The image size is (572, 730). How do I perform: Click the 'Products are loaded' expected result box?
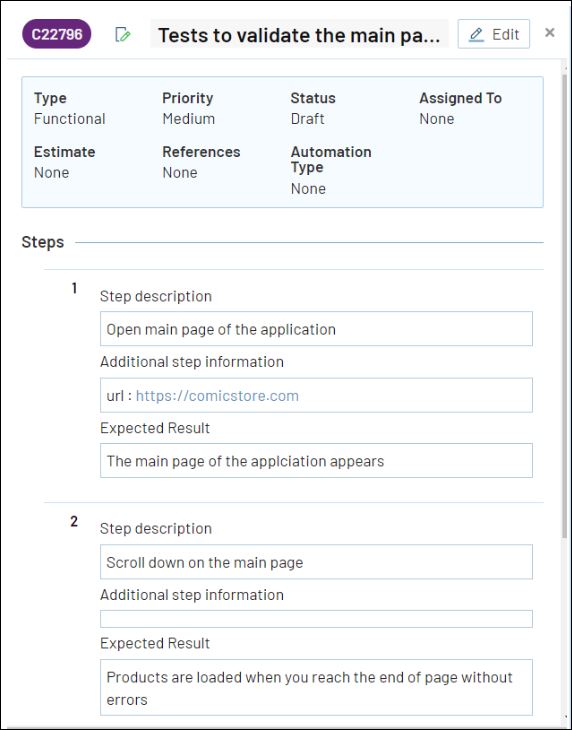(x=316, y=687)
